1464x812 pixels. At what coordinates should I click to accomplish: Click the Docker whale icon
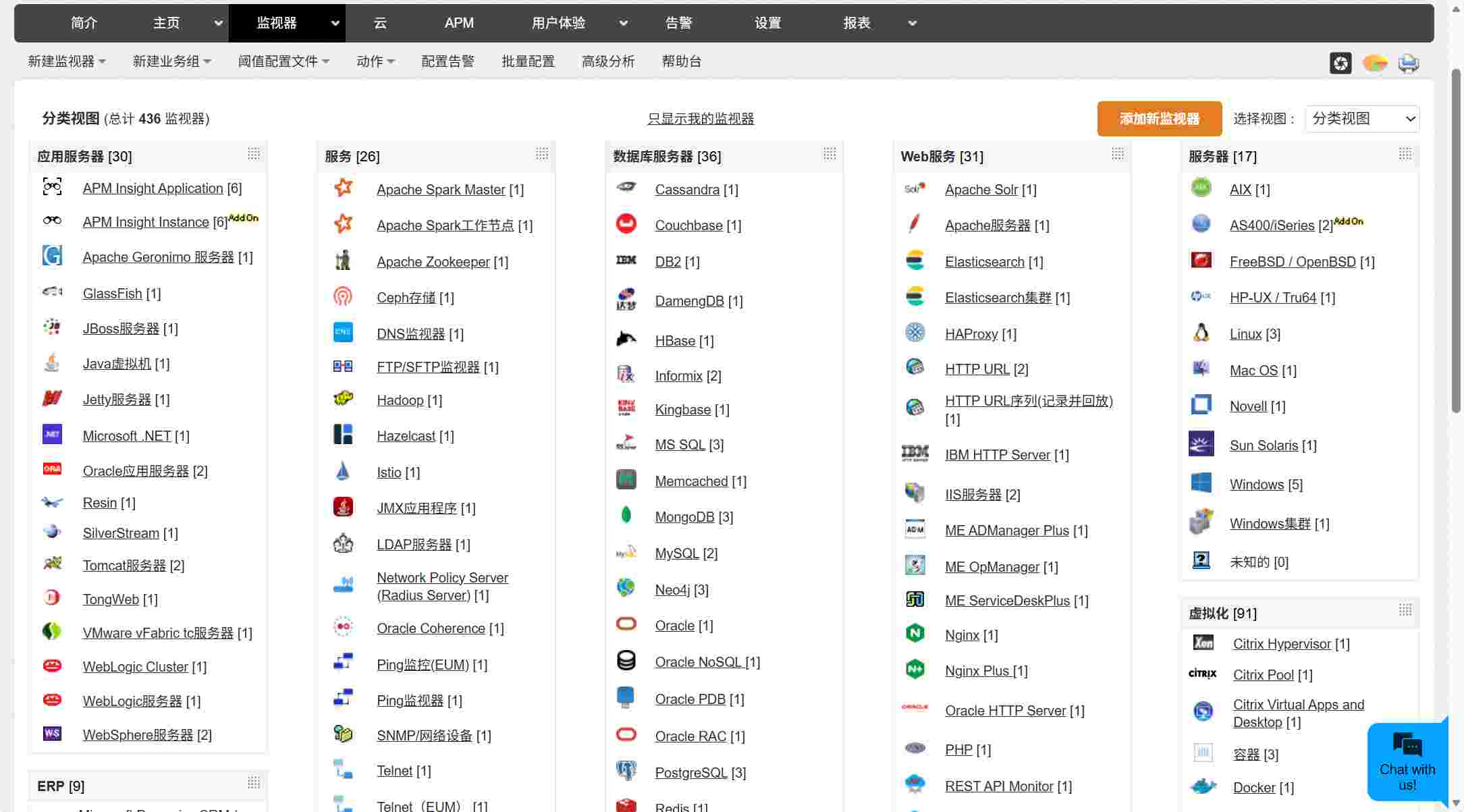1203,786
